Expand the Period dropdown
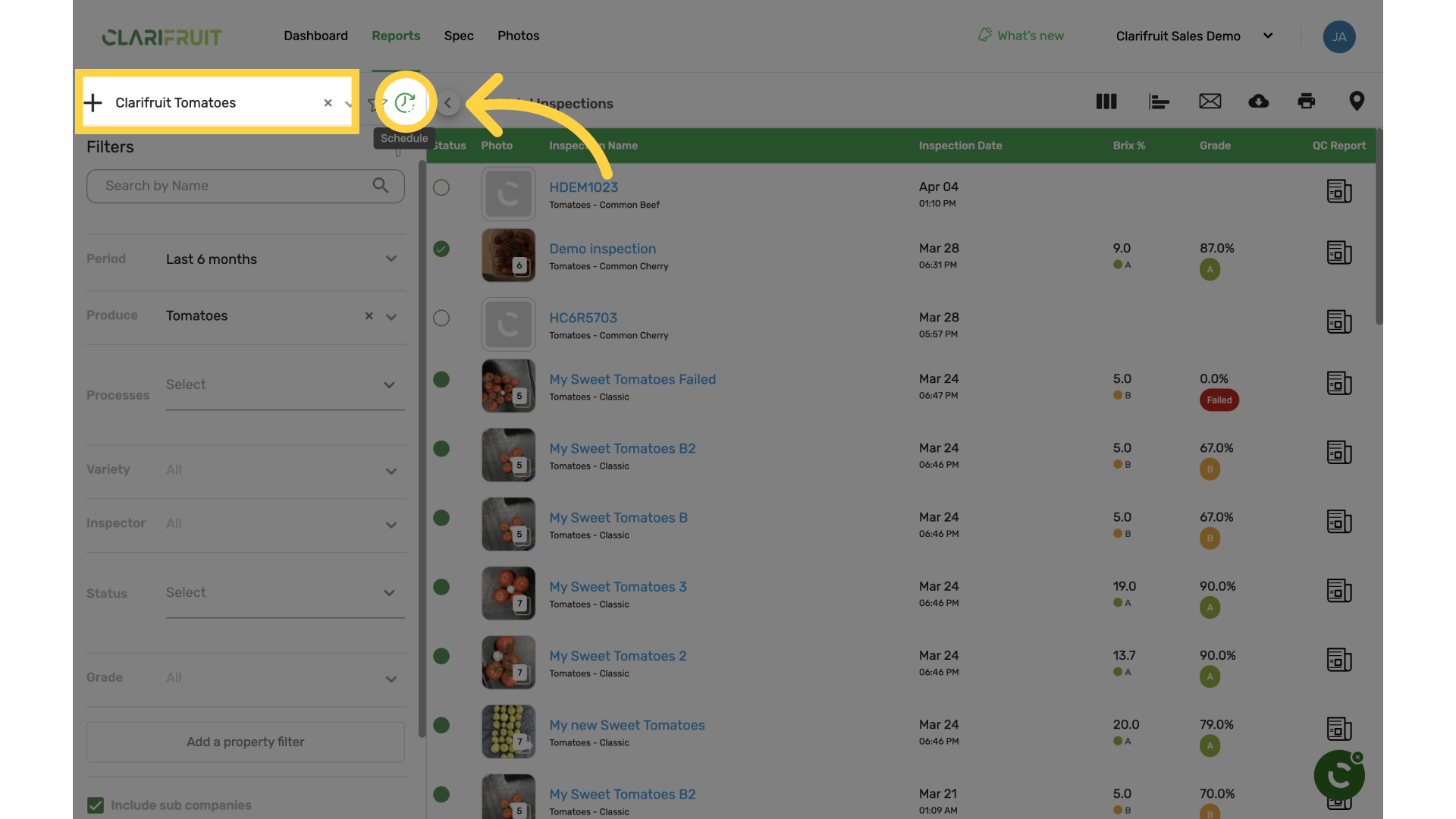Image resolution: width=1456 pixels, height=819 pixels. tap(391, 259)
